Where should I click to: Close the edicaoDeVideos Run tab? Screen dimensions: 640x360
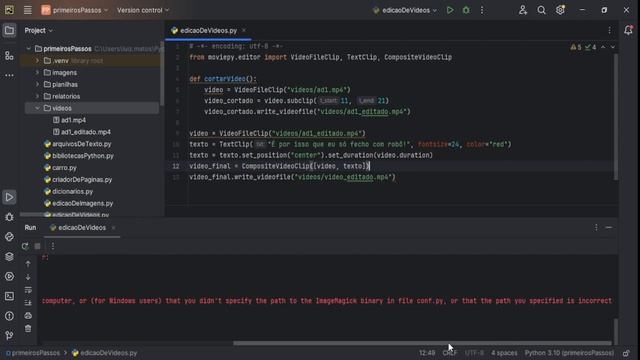coord(113,228)
